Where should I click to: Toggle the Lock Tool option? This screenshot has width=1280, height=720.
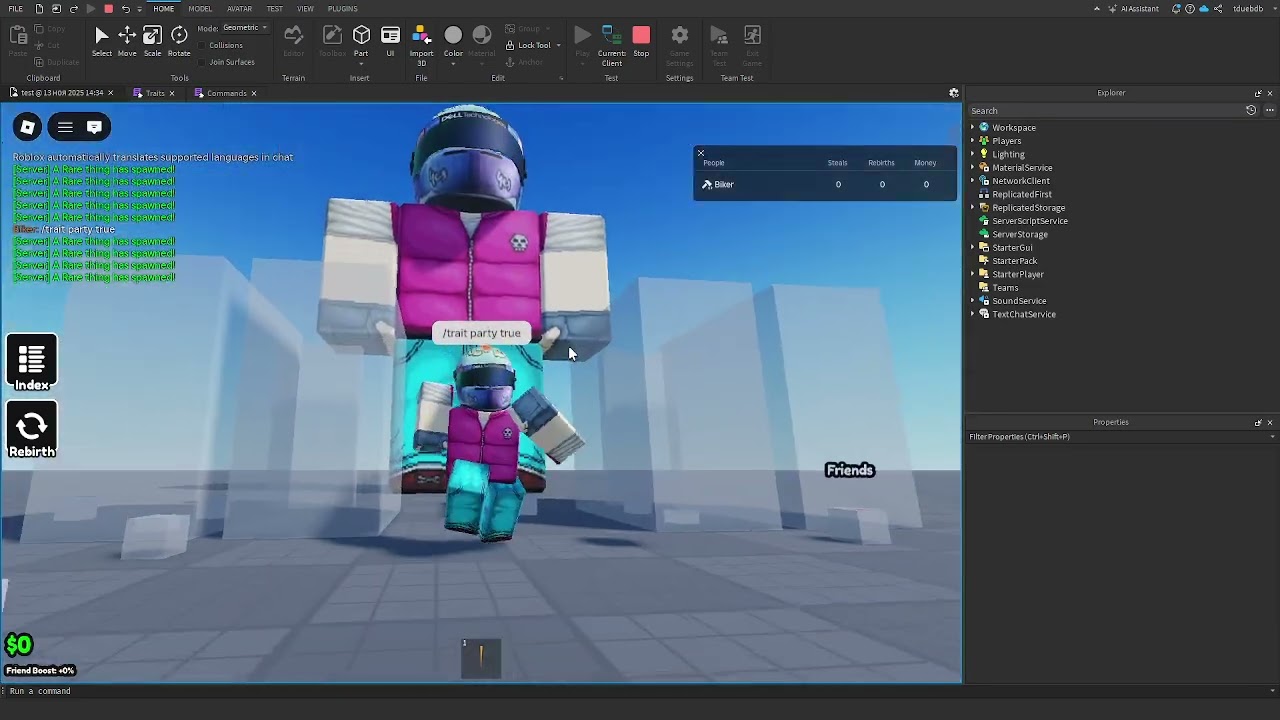[x=528, y=45]
